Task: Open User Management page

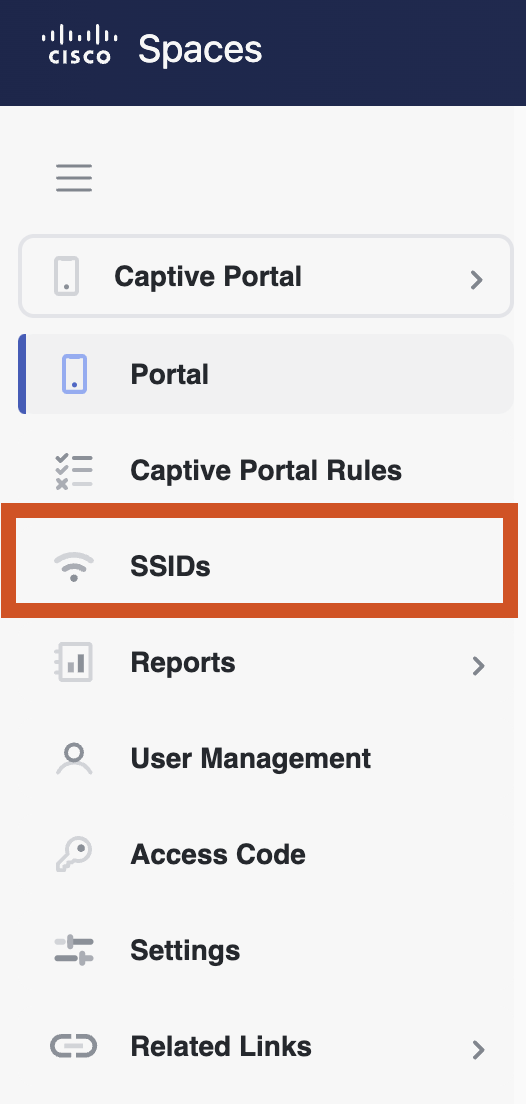Action: [x=250, y=758]
